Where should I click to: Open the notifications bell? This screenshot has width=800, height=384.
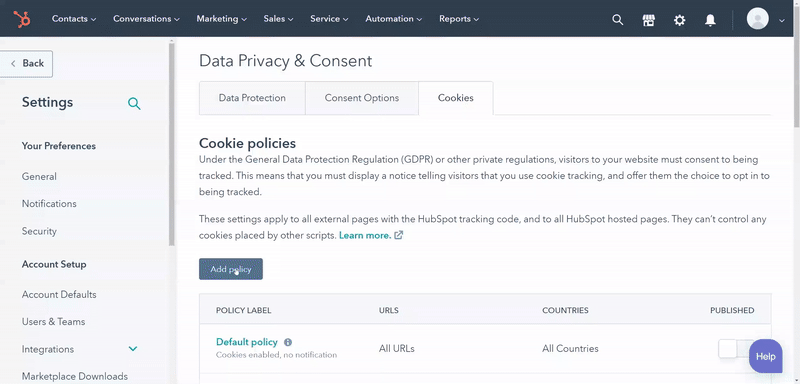[710, 20]
